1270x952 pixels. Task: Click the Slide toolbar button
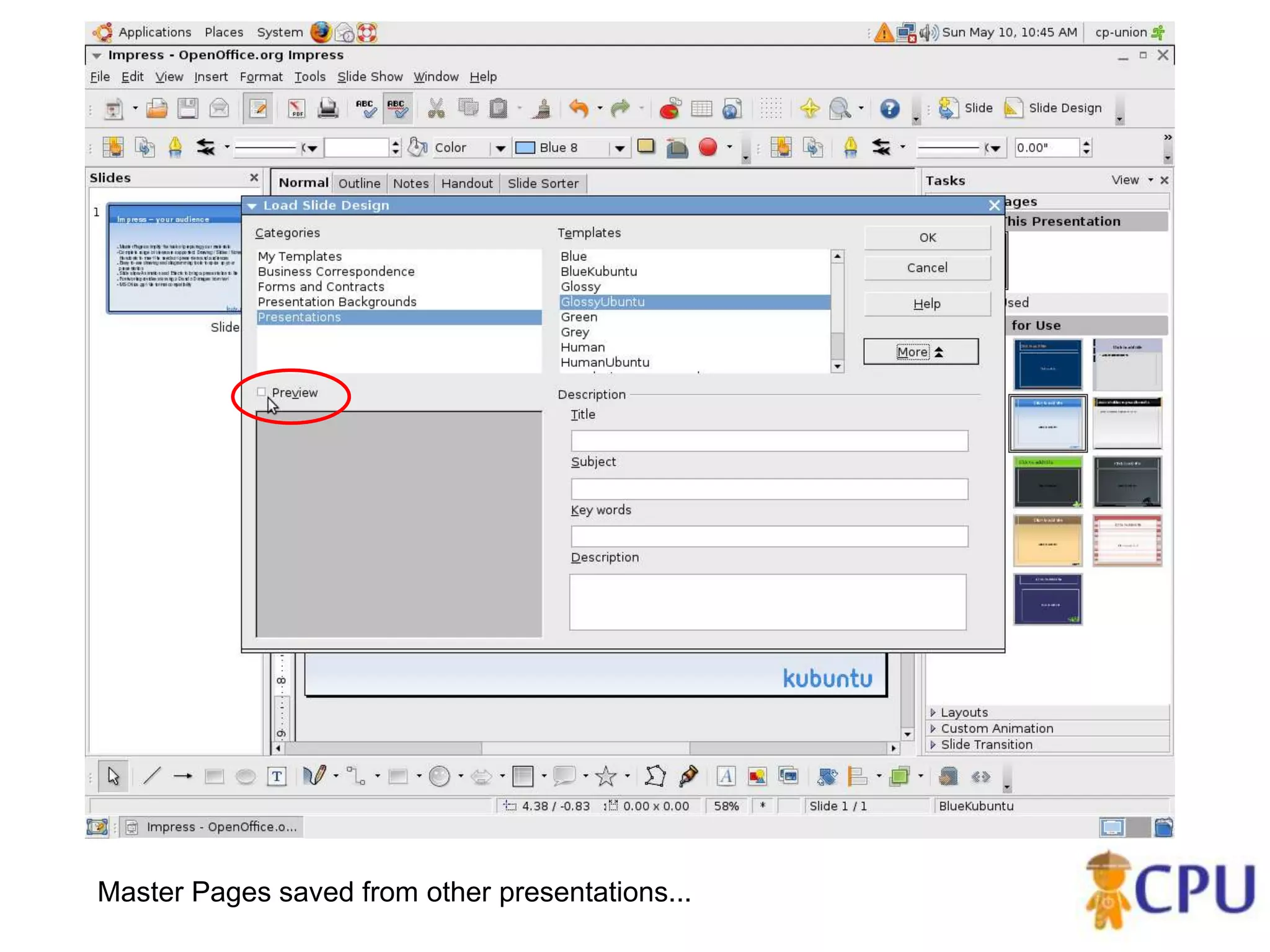(x=965, y=108)
